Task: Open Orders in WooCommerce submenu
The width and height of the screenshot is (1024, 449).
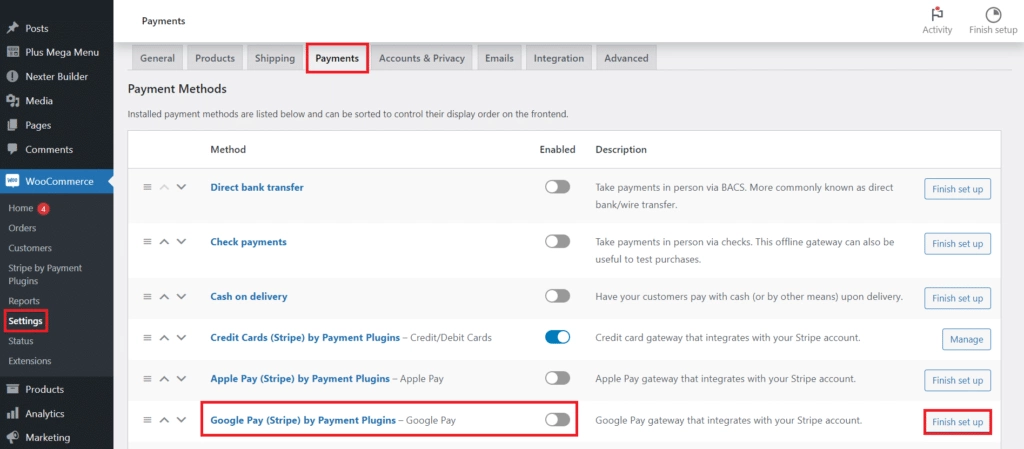Action: (22, 228)
